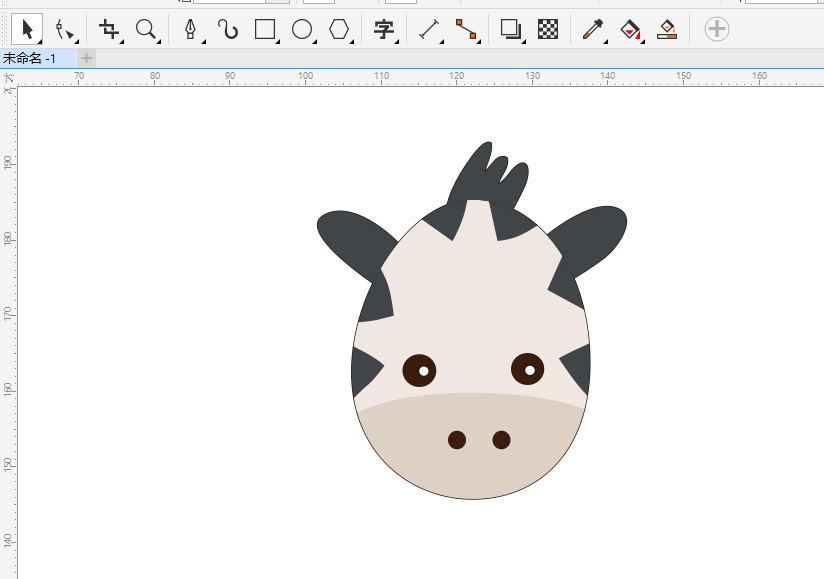Screen dimensions: 824x579
Task: Select the Pick tool arrow
Action: pyautogui.click(x=27, y=29)
